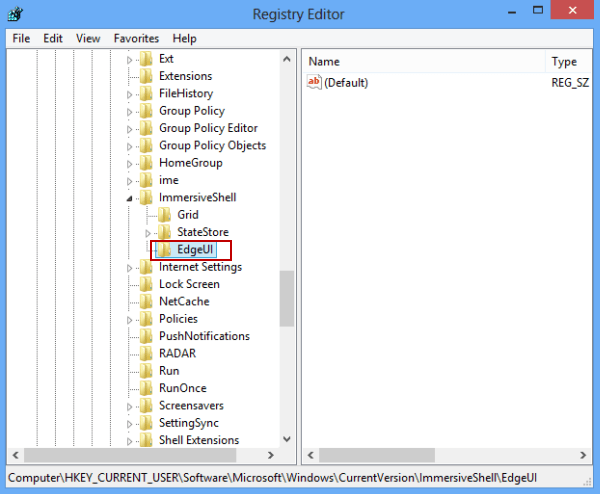Click the values pane scroll right arrow
Viewport: 600px width, 494px height.
pos(583,455)
